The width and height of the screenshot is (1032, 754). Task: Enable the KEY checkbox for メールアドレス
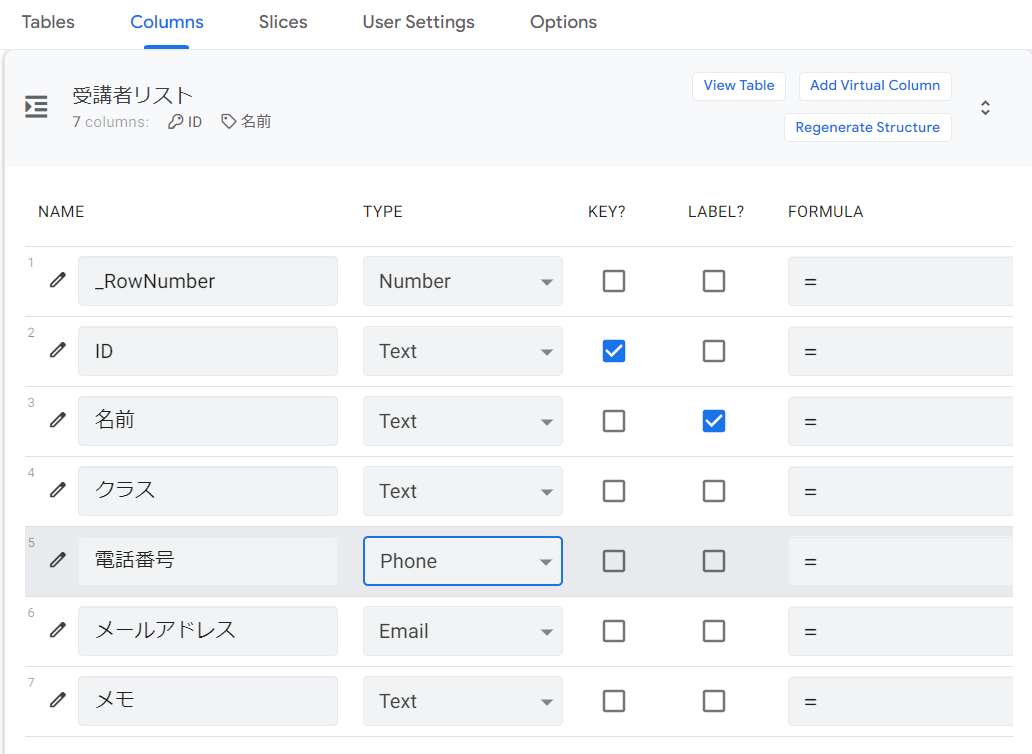pos(614,631)
